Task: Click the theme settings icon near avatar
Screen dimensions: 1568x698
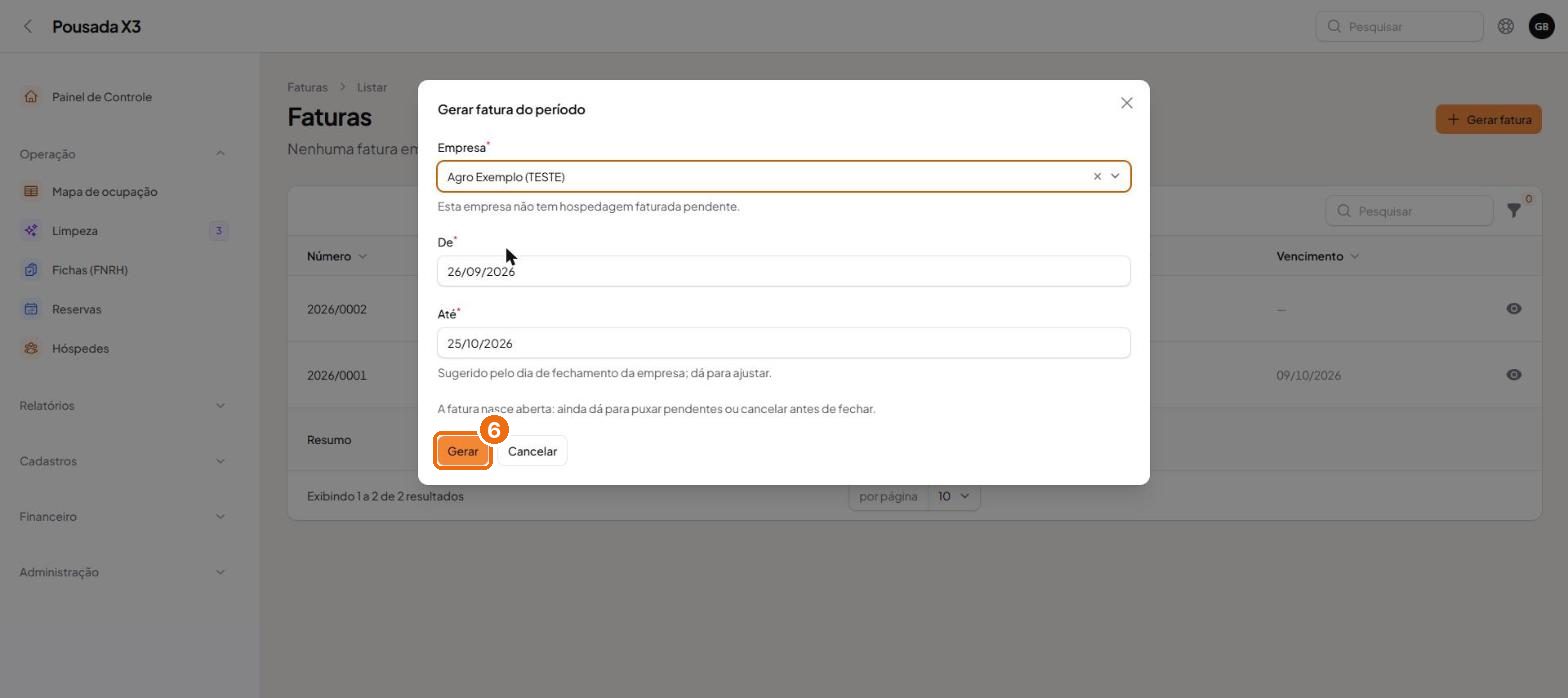Action: pyautogui.click(x=1505, y=27)
